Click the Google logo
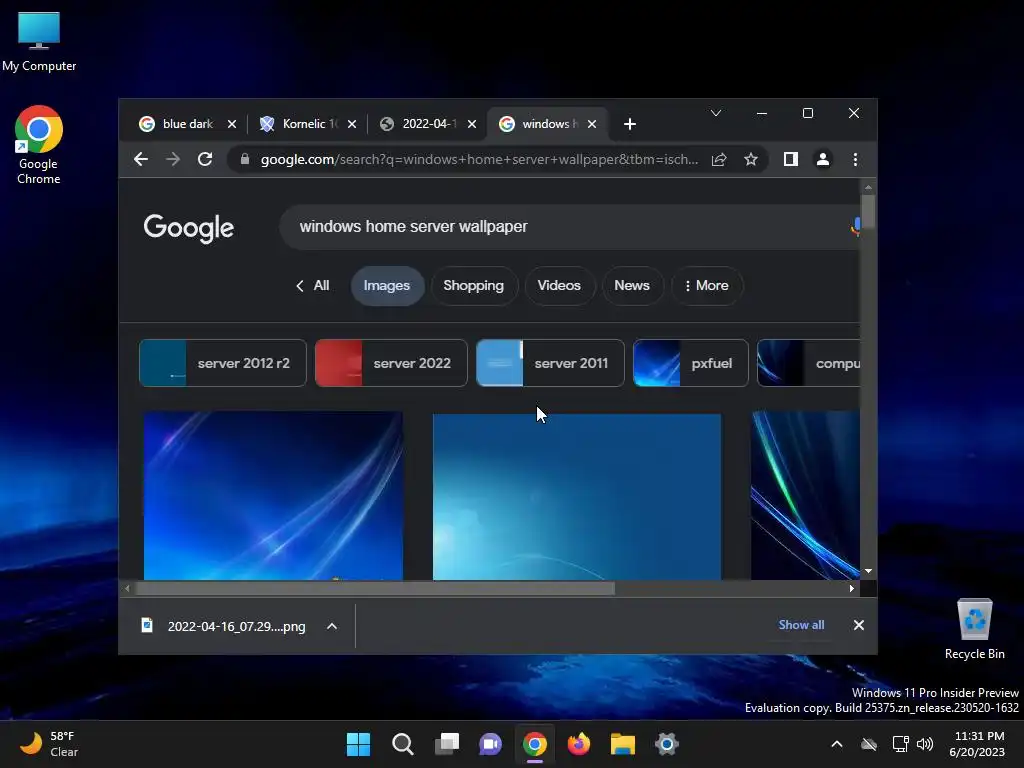1024x768 pixels. [x=189, y=227]
